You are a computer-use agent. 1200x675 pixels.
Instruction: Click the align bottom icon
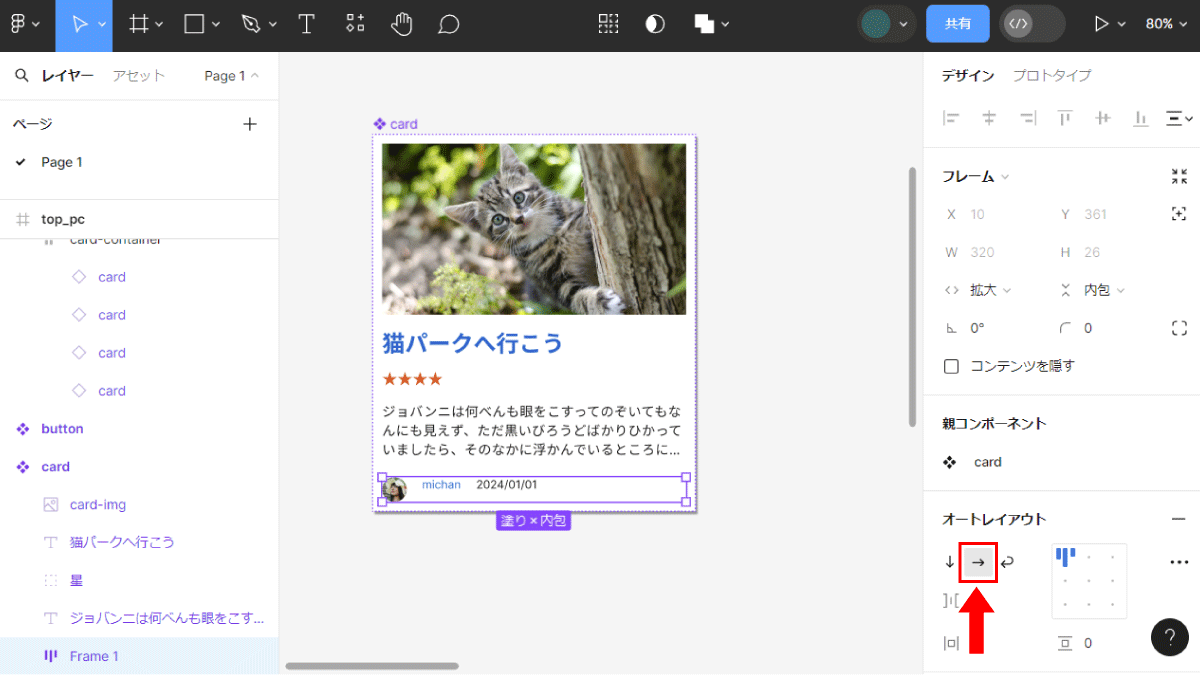[1141, 118]
